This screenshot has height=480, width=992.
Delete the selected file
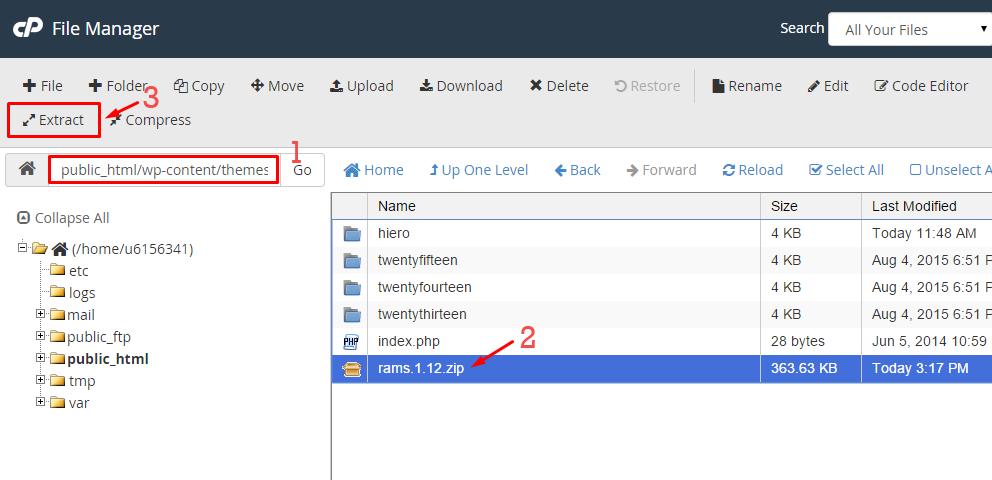[x=559, y=86]
